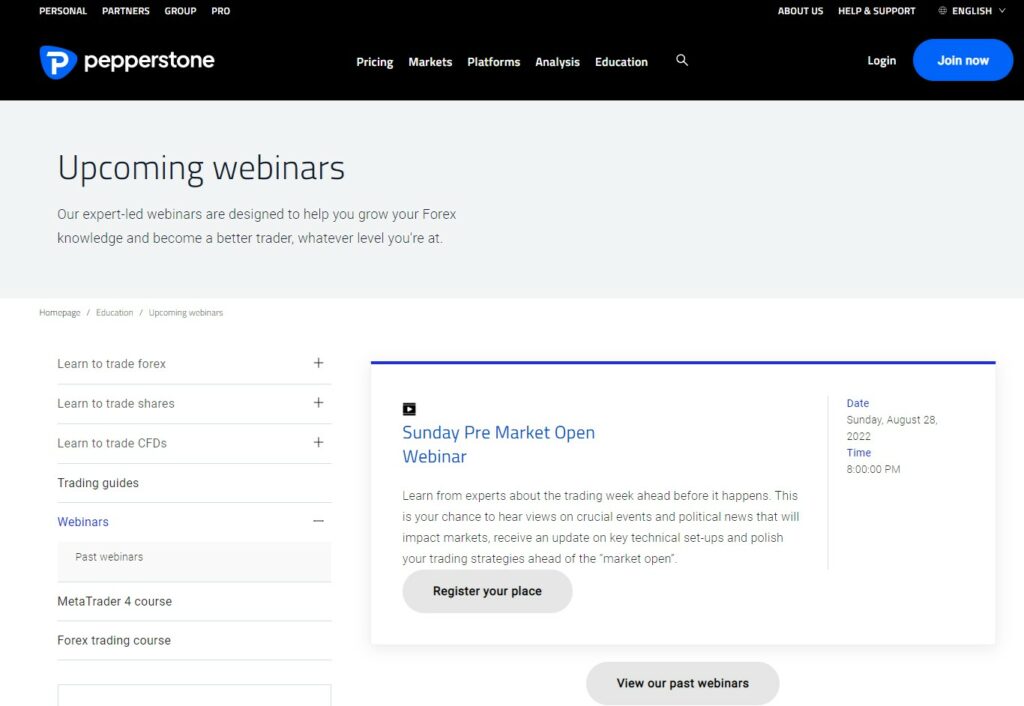Collapse the Webinars section

tap(318, 521)
